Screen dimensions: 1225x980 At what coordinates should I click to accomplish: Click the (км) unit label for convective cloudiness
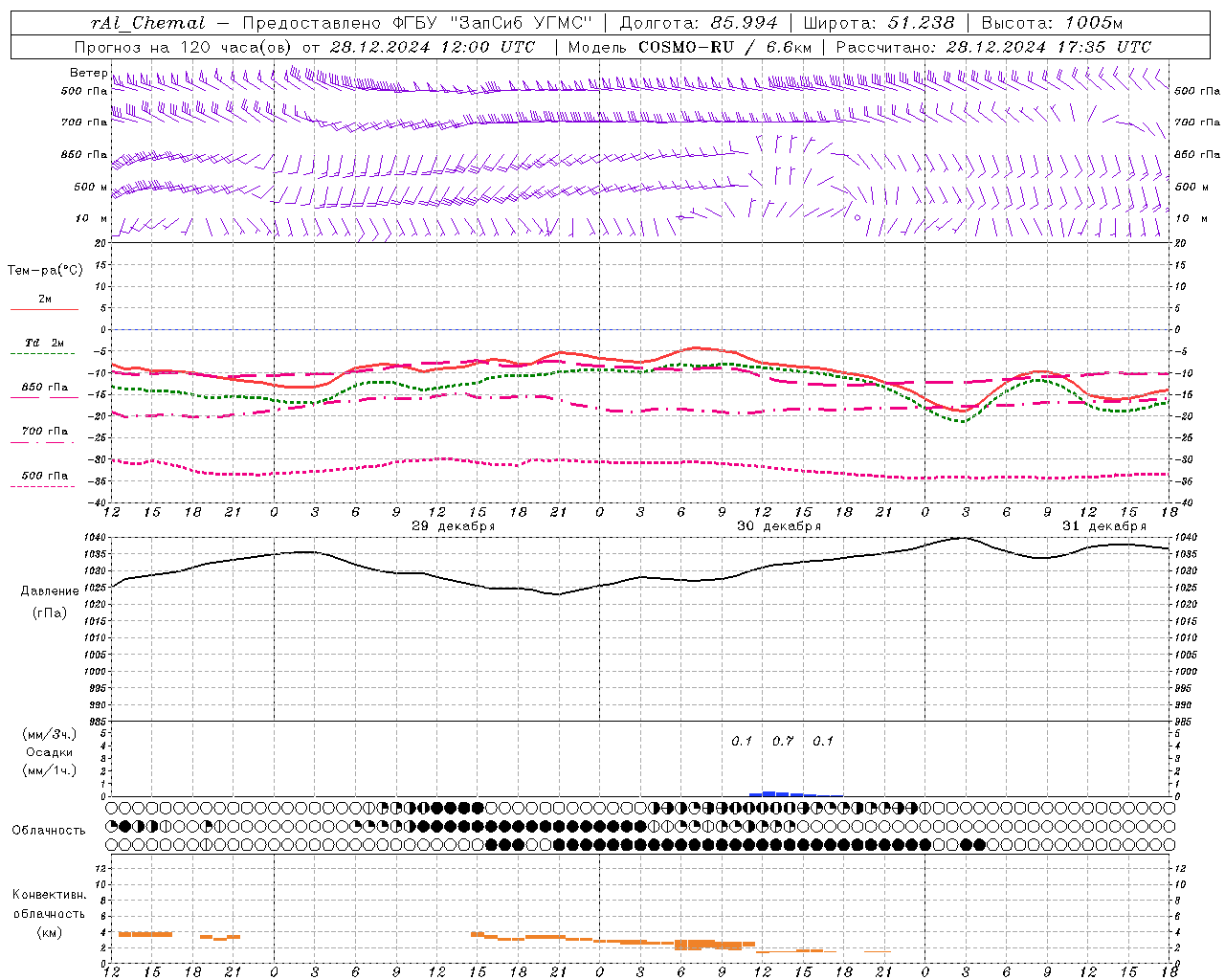click(49, 932)
